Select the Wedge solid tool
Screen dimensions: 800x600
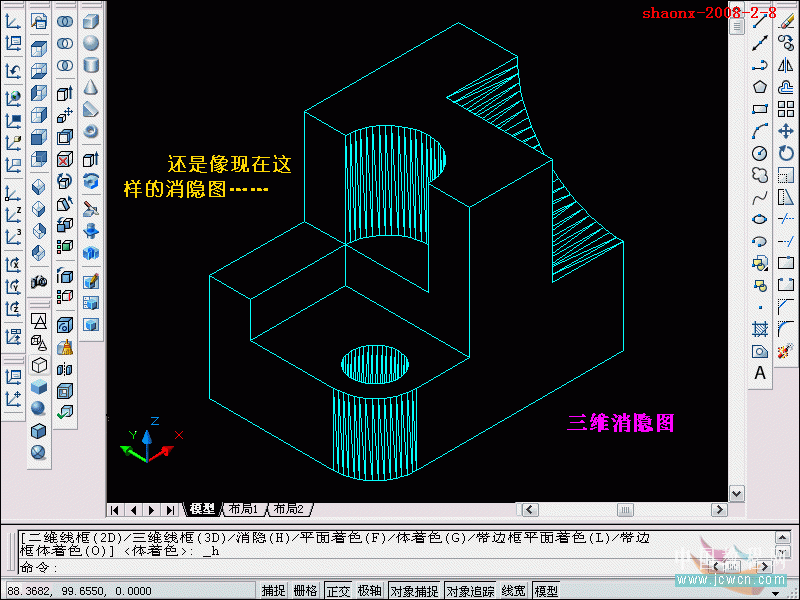point(91,109)
